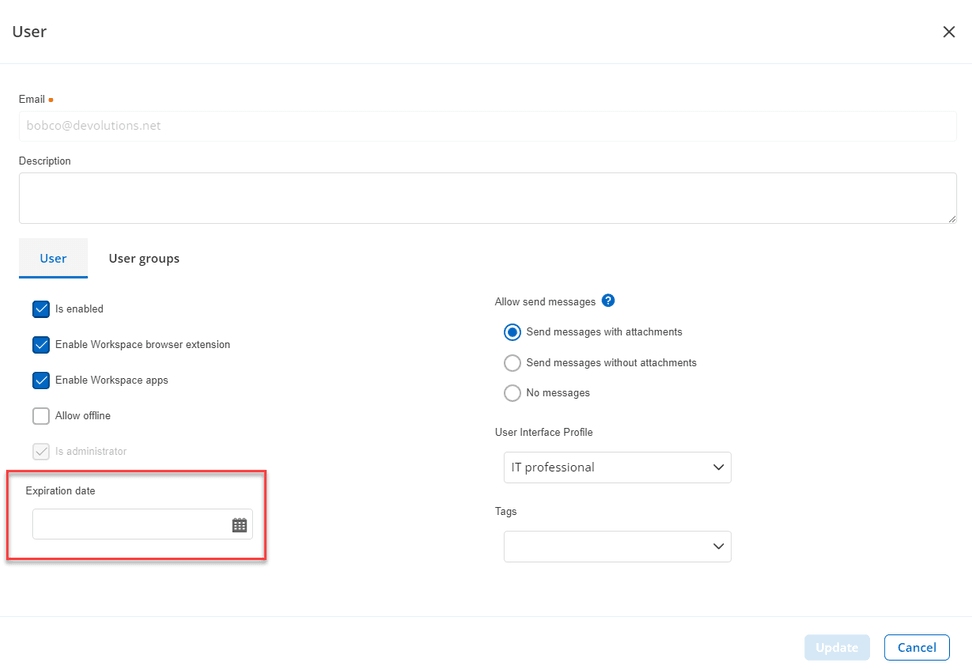972x670 pixels.
Task: Click inside the Description text area
Action: [x=487, y=198]
